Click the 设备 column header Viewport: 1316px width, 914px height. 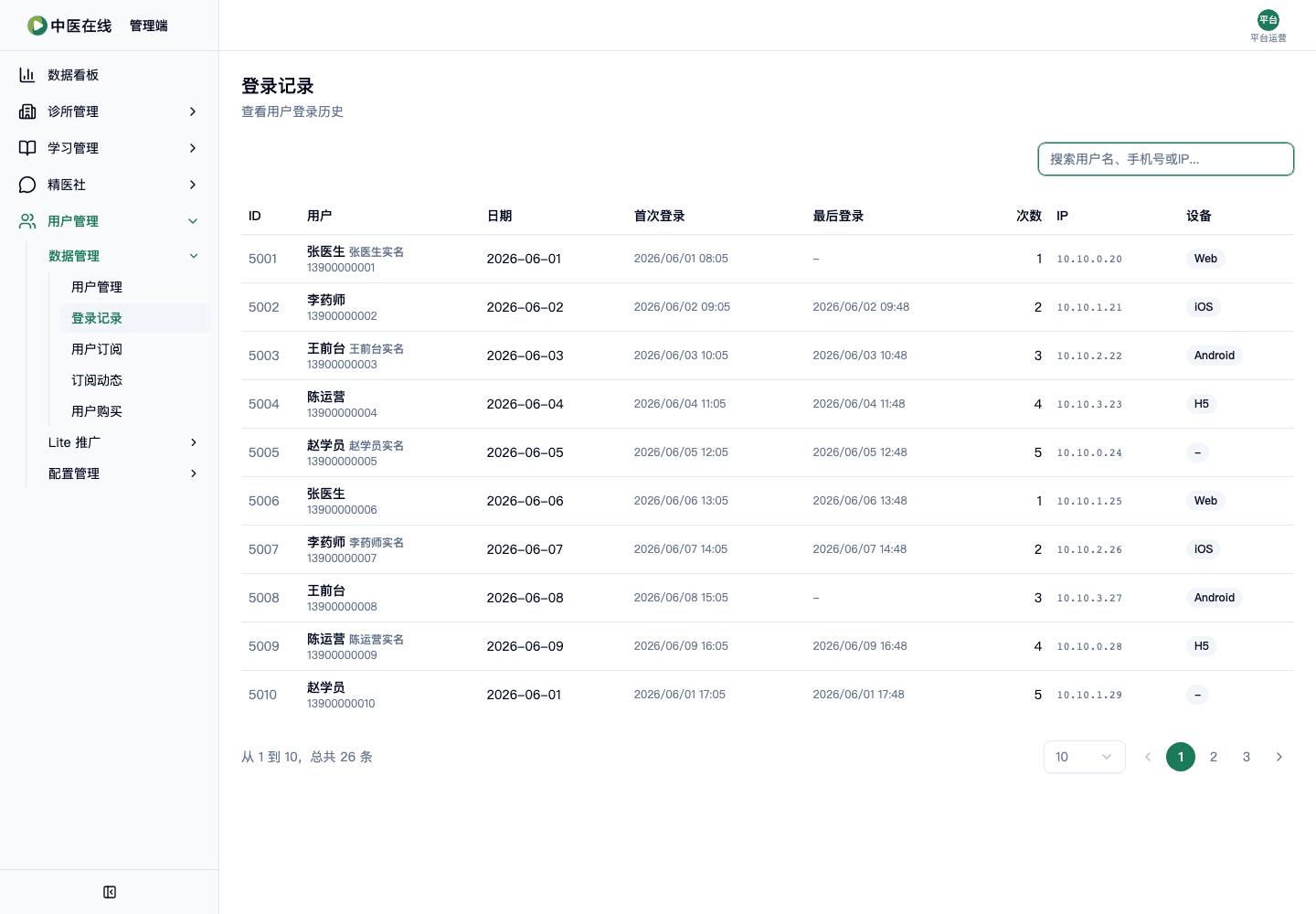[x=1199, y=216]
